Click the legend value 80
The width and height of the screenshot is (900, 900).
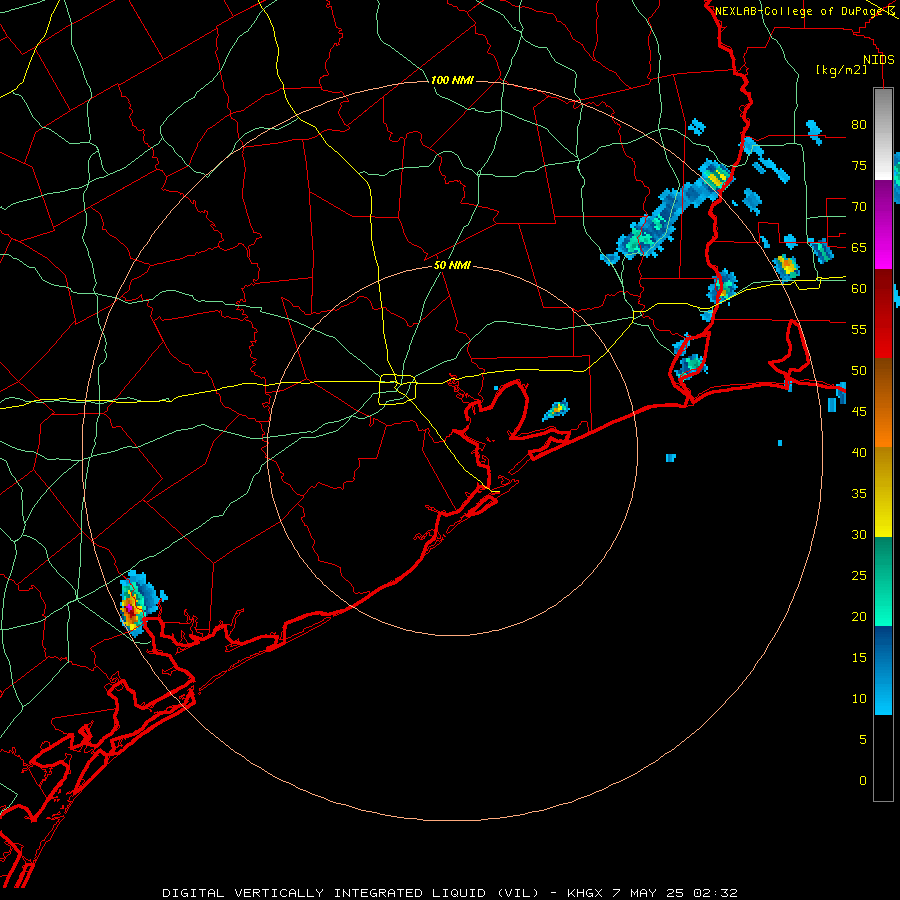(x=859, y=125)
